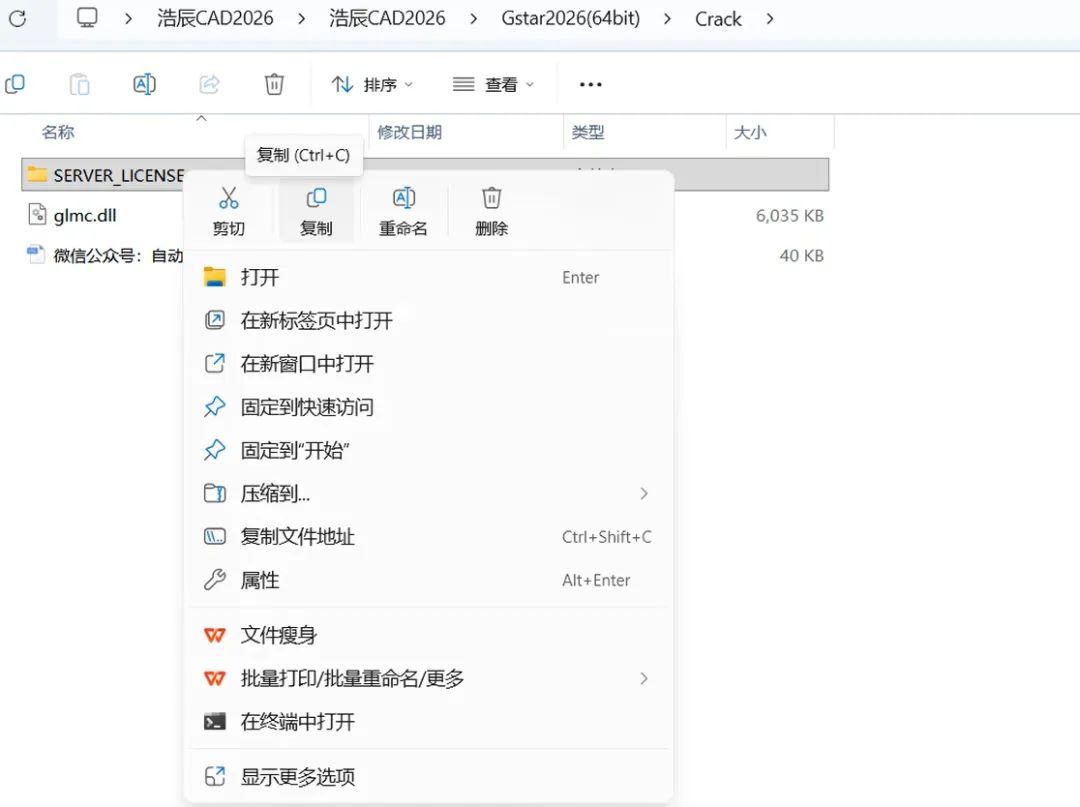Click the Gstar2026(64bit) breadcrumb segment
Viewport: 1080px width, 807px height.
click(570, 19)
